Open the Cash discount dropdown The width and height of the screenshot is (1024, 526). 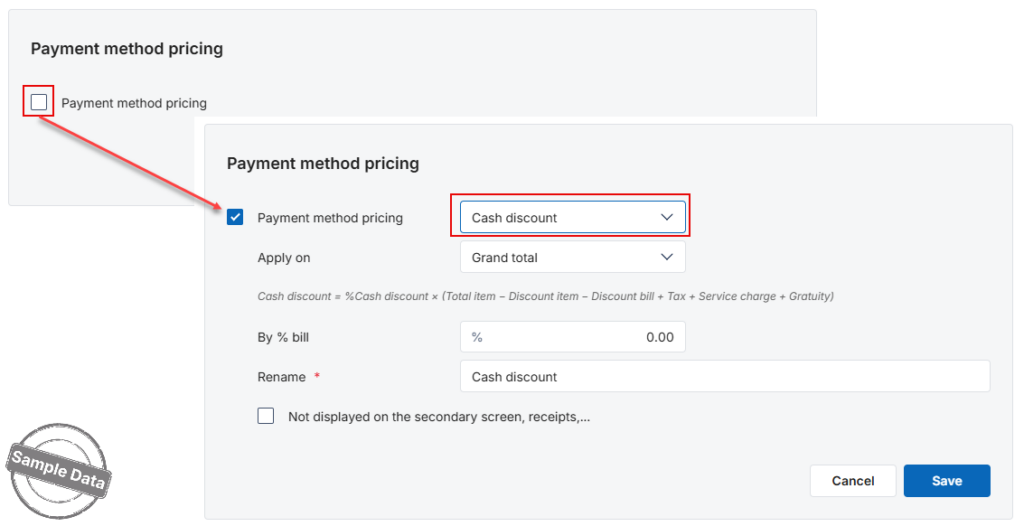pyautogui.click(x=573, y=218)
